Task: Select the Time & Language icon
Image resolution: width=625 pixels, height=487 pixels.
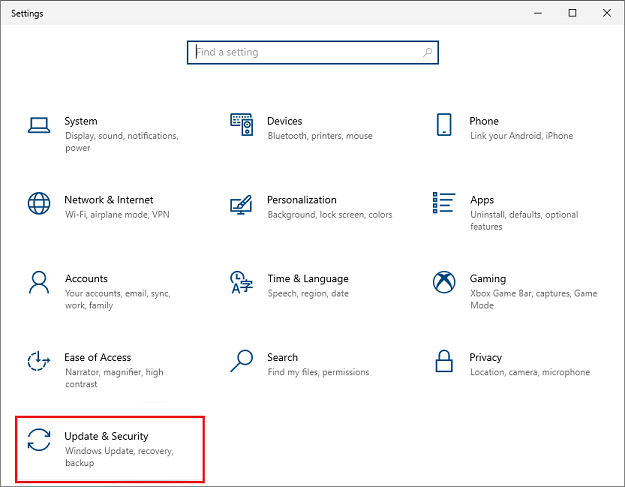Action: 241,282
